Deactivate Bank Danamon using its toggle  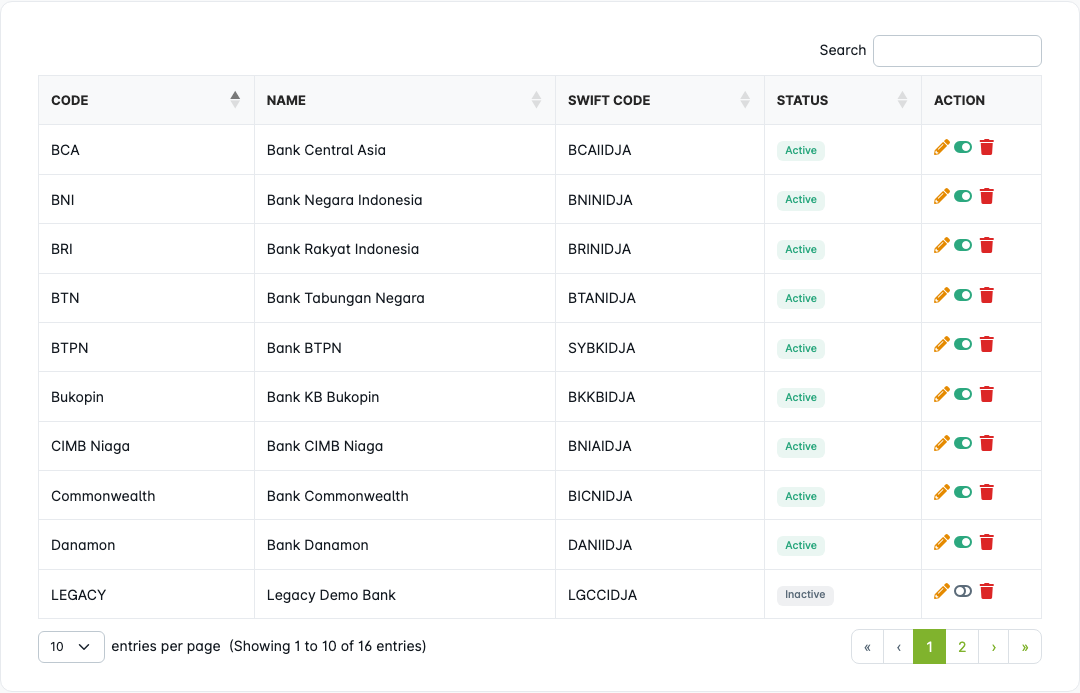point(963,542)
